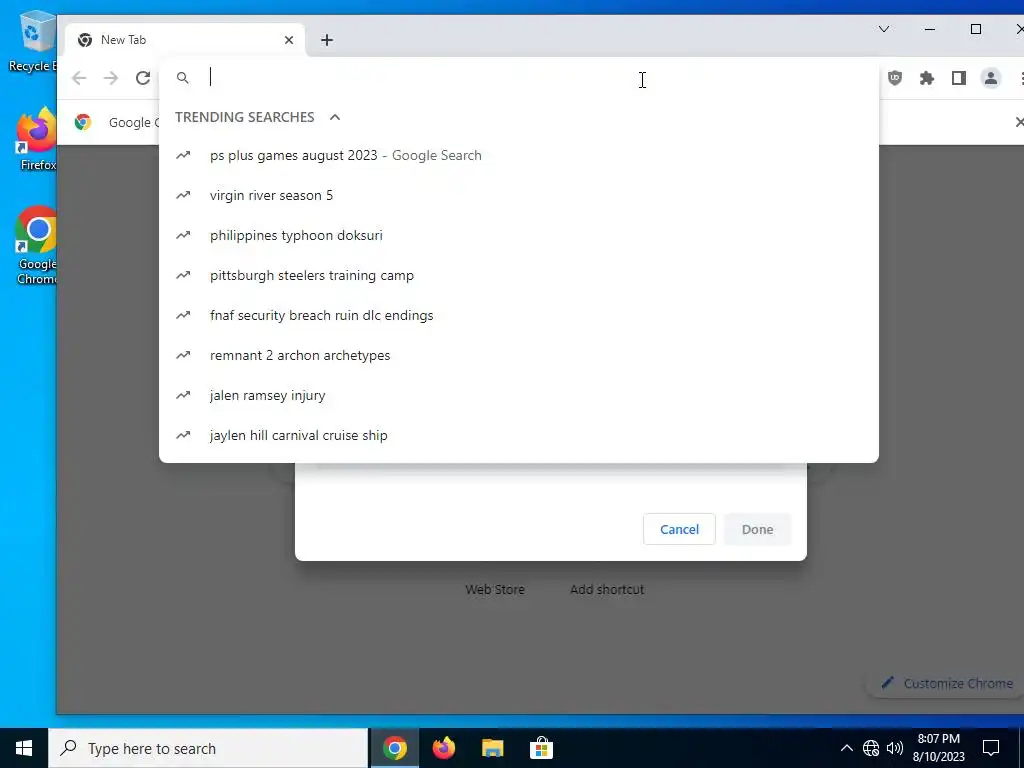This screenshot has width=1024, height=768.
Task: Open the Web Store shortcut
Action: coord(495,589)
